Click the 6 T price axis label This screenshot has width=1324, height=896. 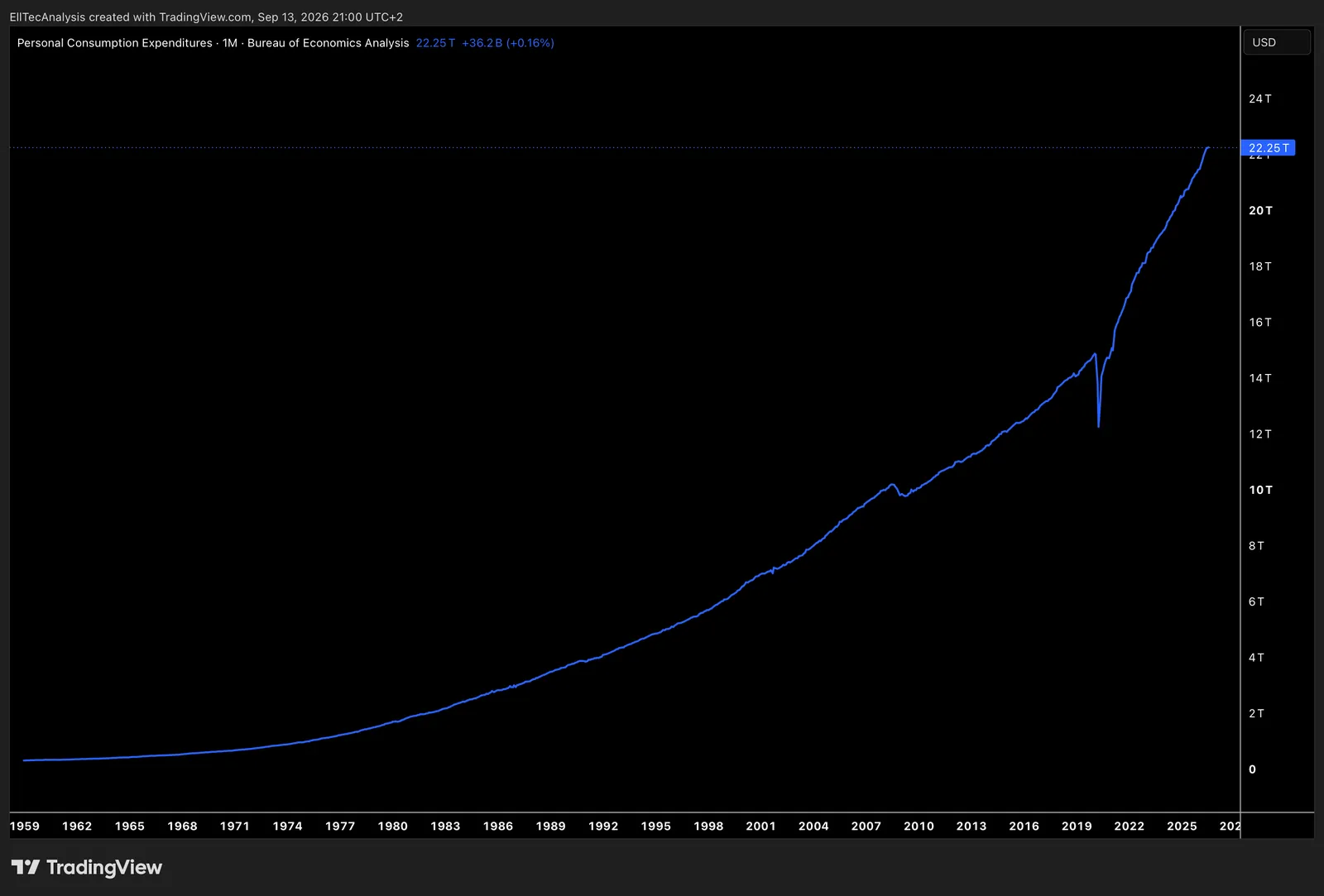pyautogui.click(x=1256, y=601)
